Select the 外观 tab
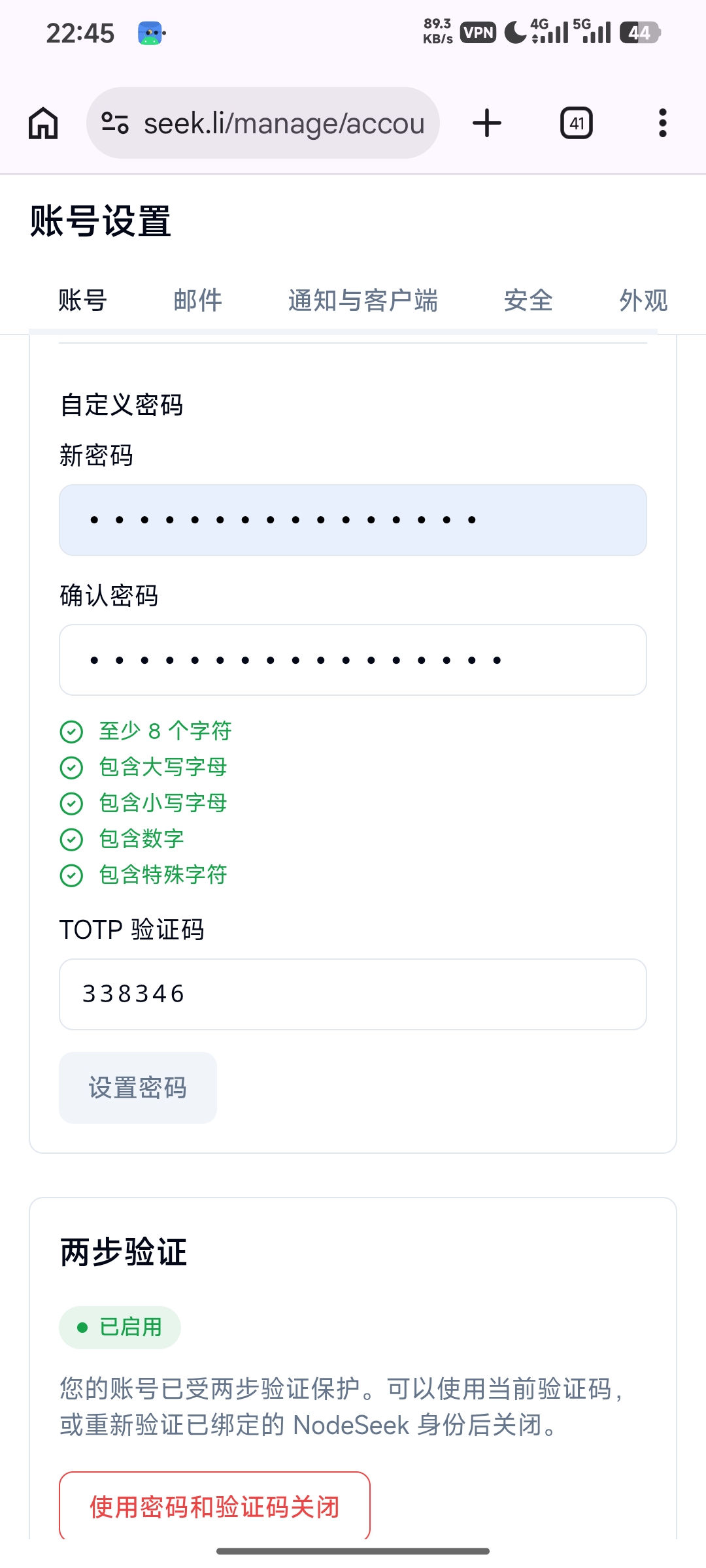706x1568 pixels. pyautogui.click(x=644, y=301)
